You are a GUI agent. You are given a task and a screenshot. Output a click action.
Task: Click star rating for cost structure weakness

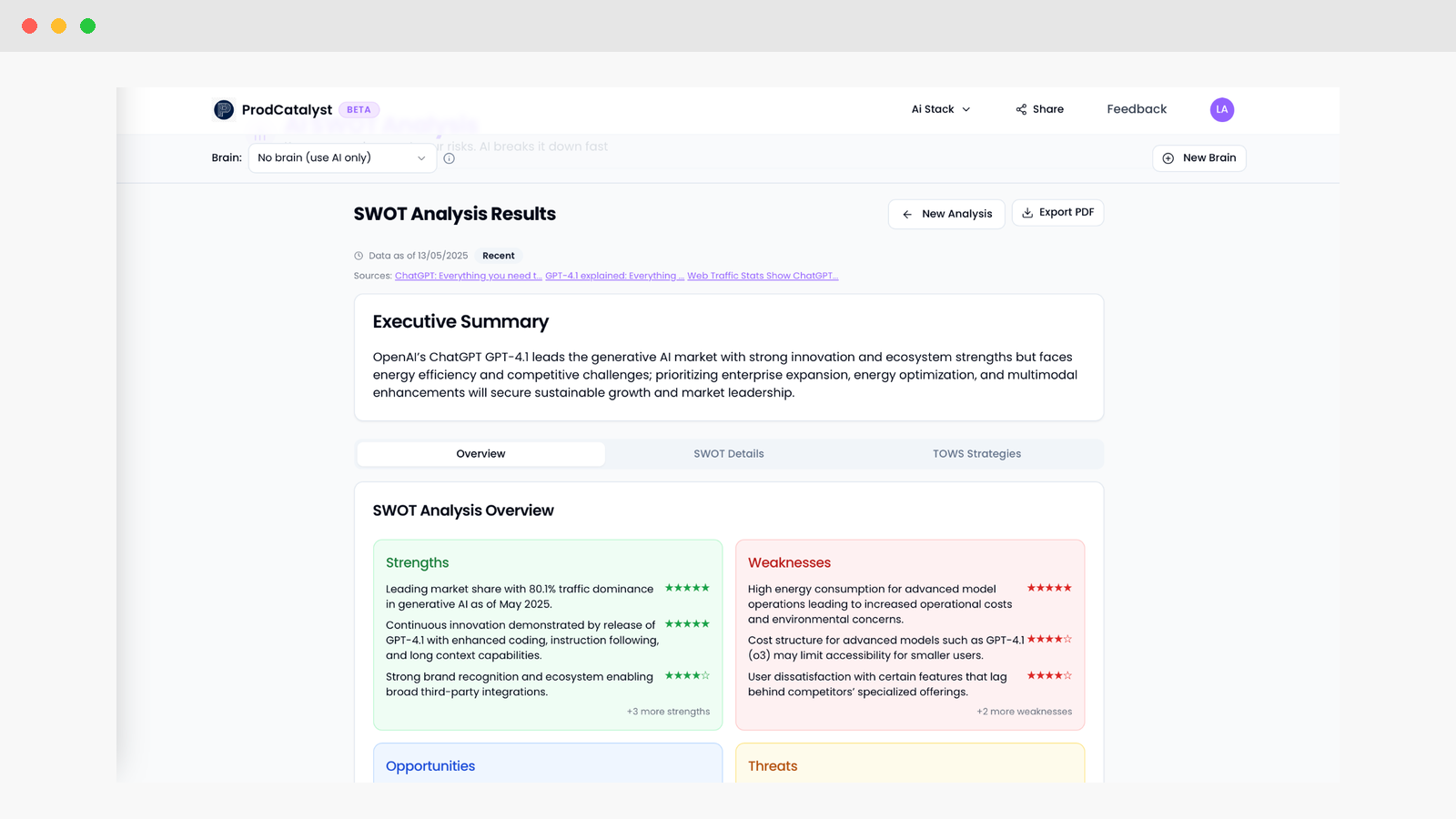(1049, 639)
